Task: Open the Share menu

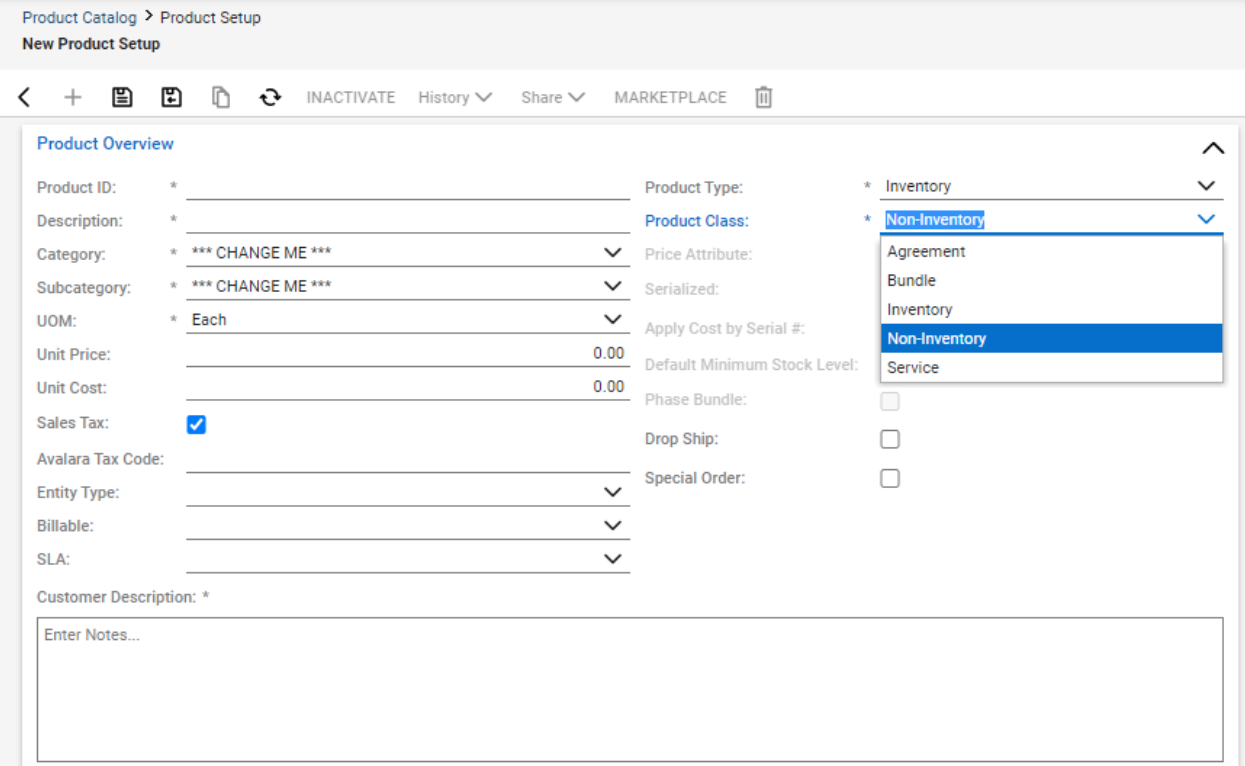Action: 551,97
